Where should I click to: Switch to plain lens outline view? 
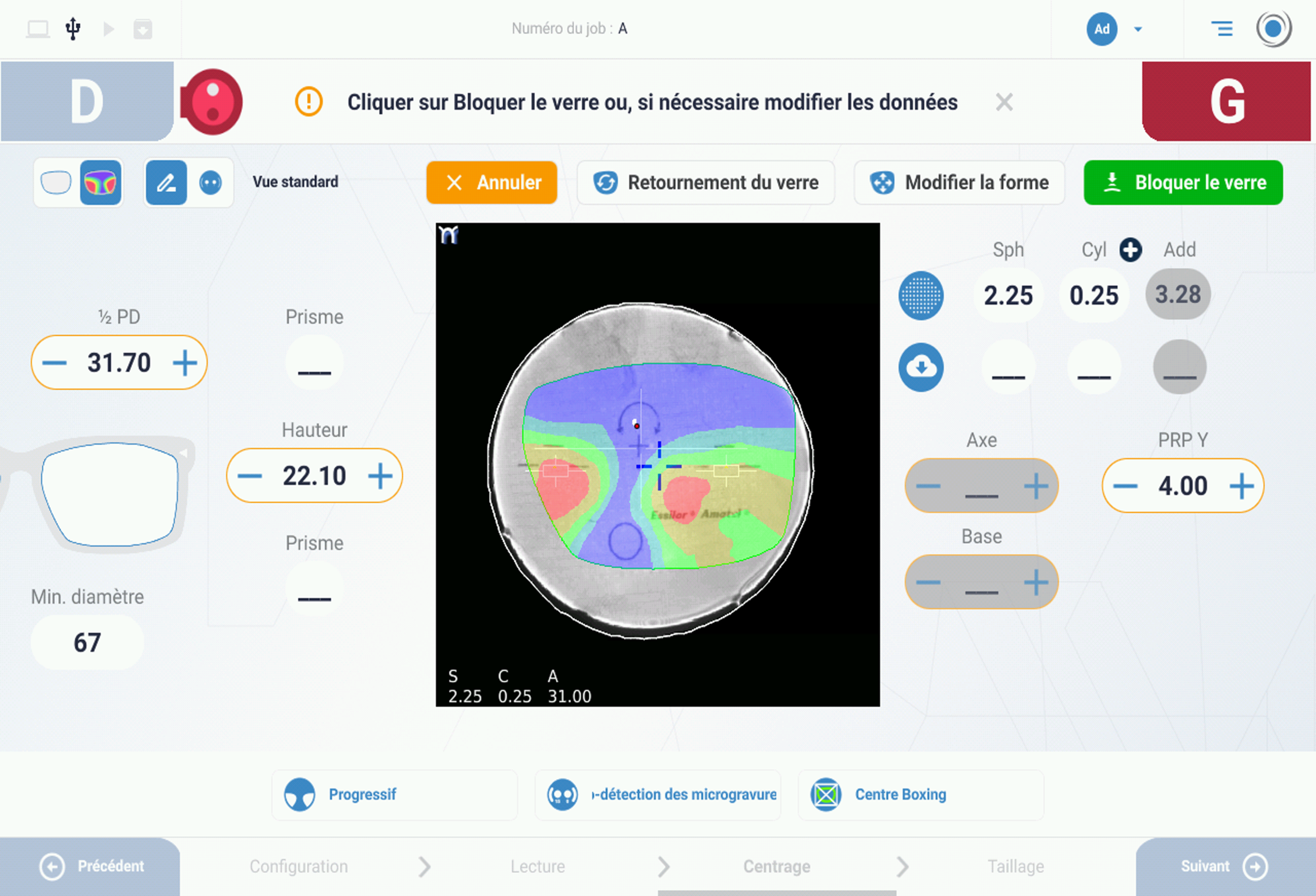56,183
